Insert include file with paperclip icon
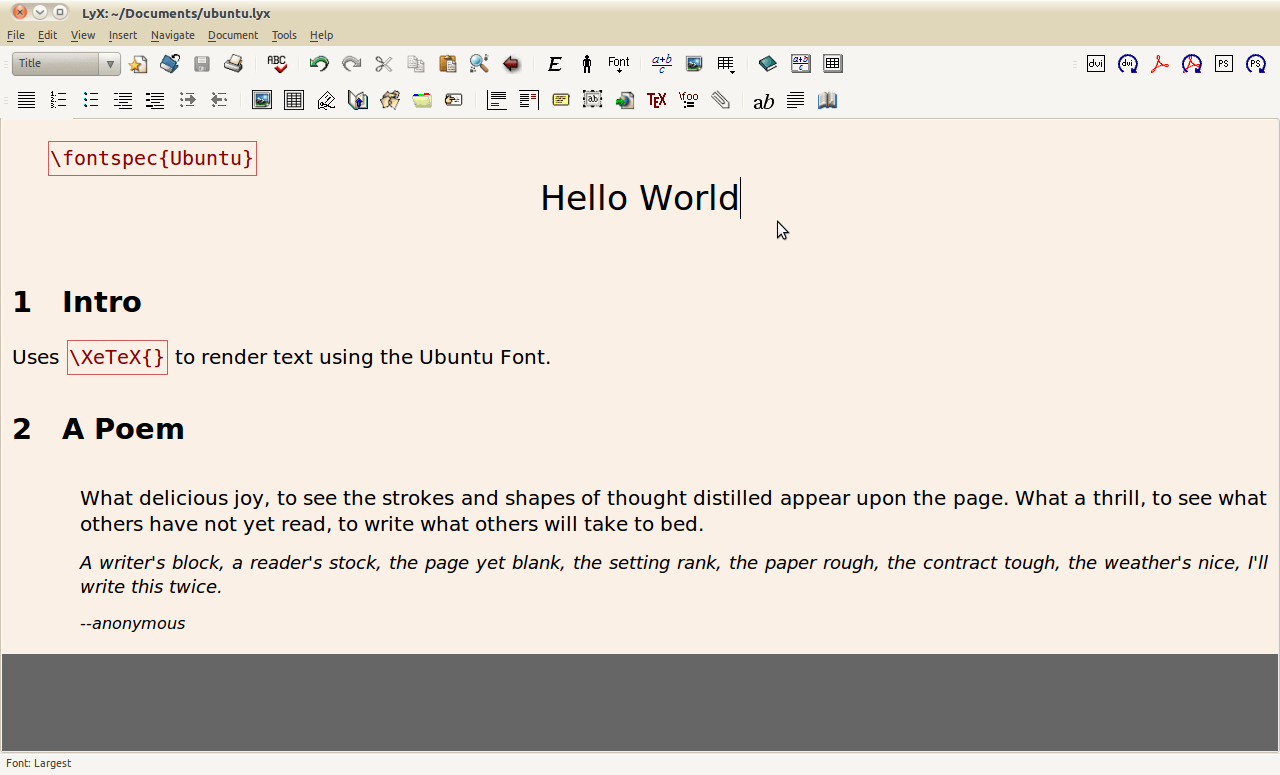This screenshot has height=775, width=1280. (721, 100)
